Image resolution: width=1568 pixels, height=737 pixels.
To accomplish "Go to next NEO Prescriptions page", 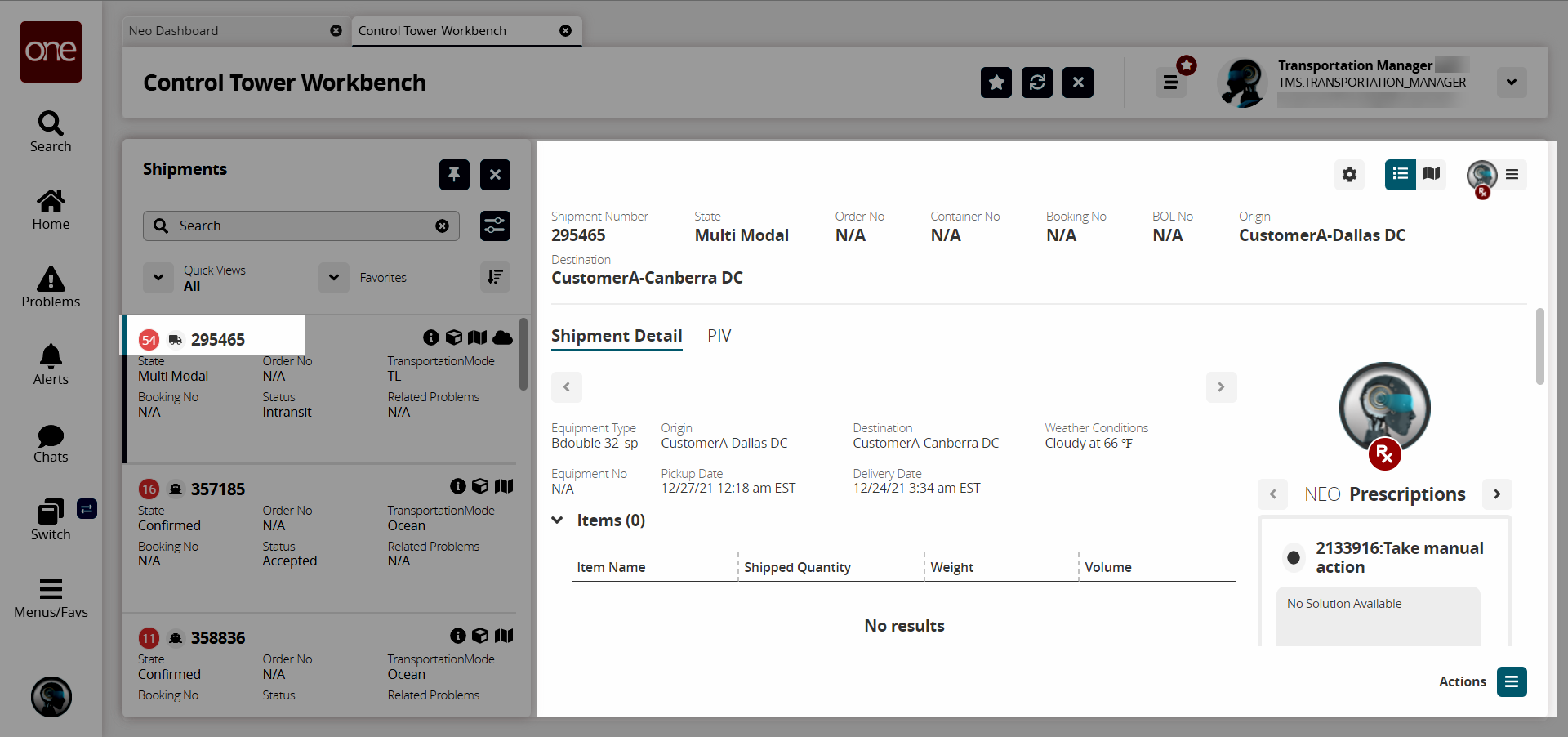I will pos(1496,494).
